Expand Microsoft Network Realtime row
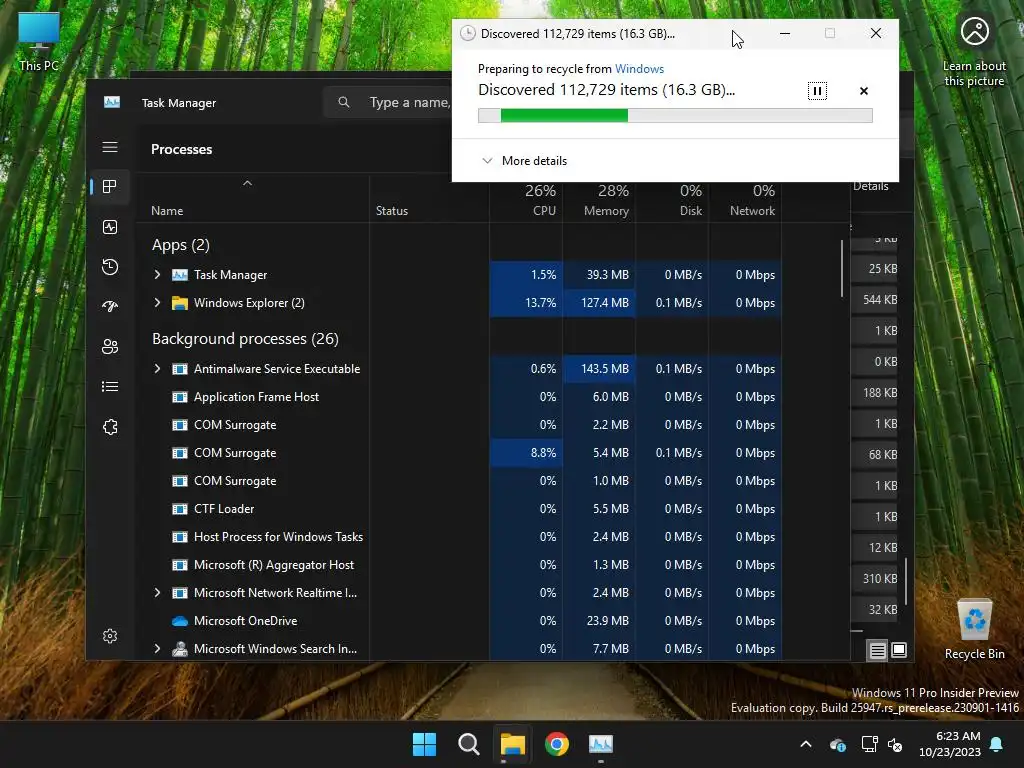 pyautogui.click(x=157, y=593)
